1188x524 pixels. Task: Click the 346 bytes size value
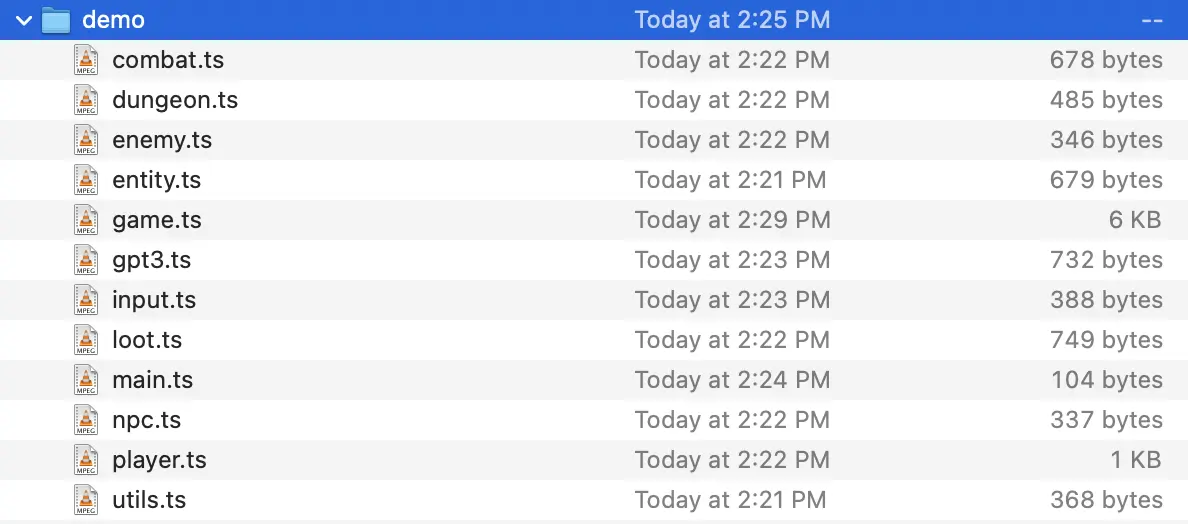click(x=1106, y=140)
